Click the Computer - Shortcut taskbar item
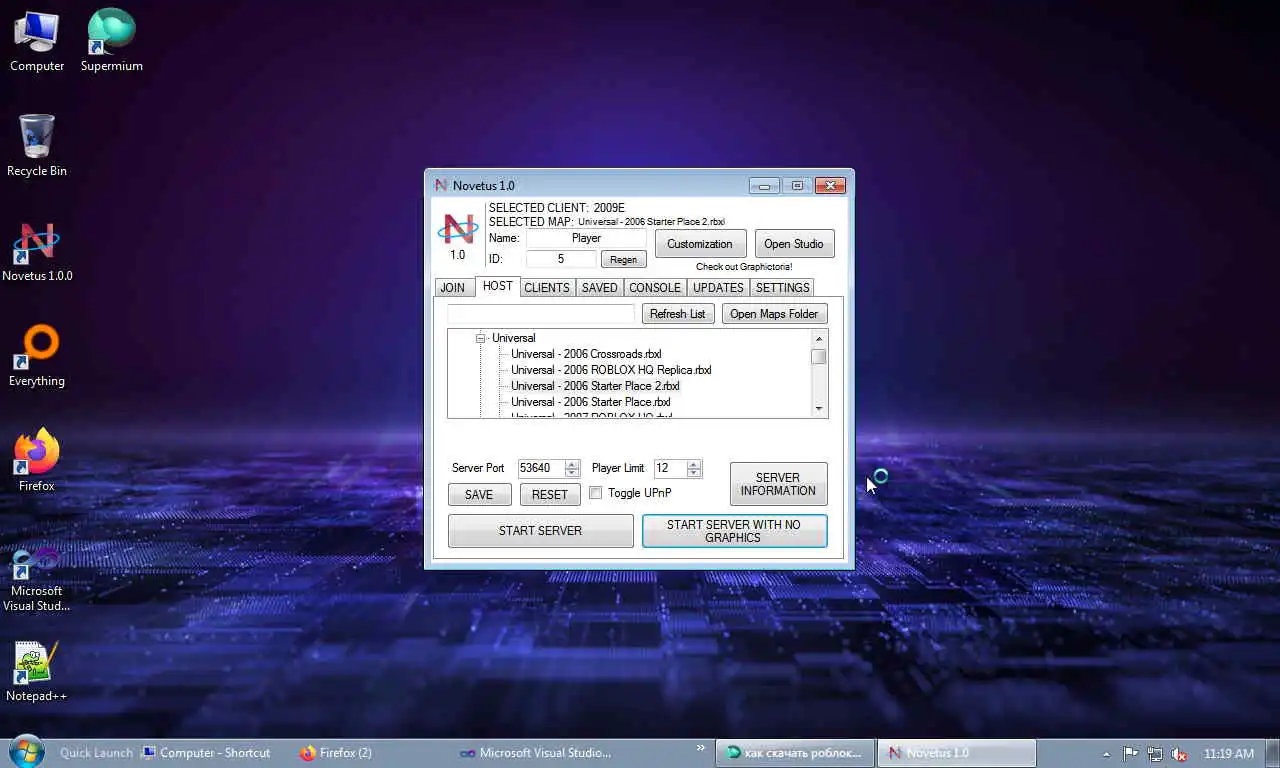1280x768 pixels. [206, 753]
